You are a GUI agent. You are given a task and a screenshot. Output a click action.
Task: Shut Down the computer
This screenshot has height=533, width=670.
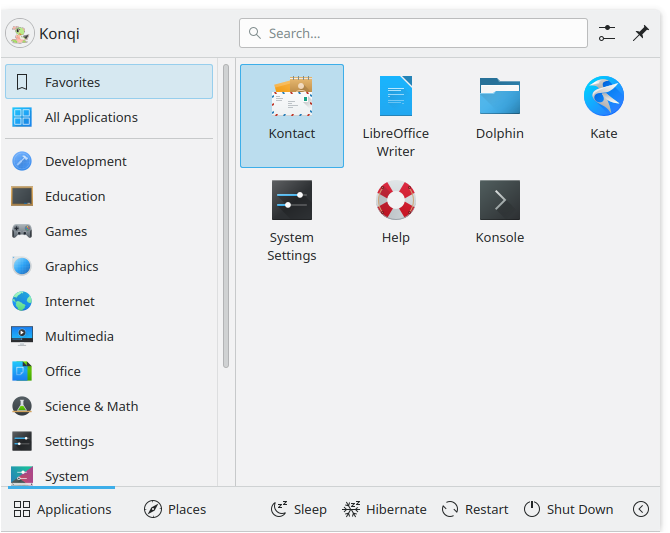pos(568,509)
